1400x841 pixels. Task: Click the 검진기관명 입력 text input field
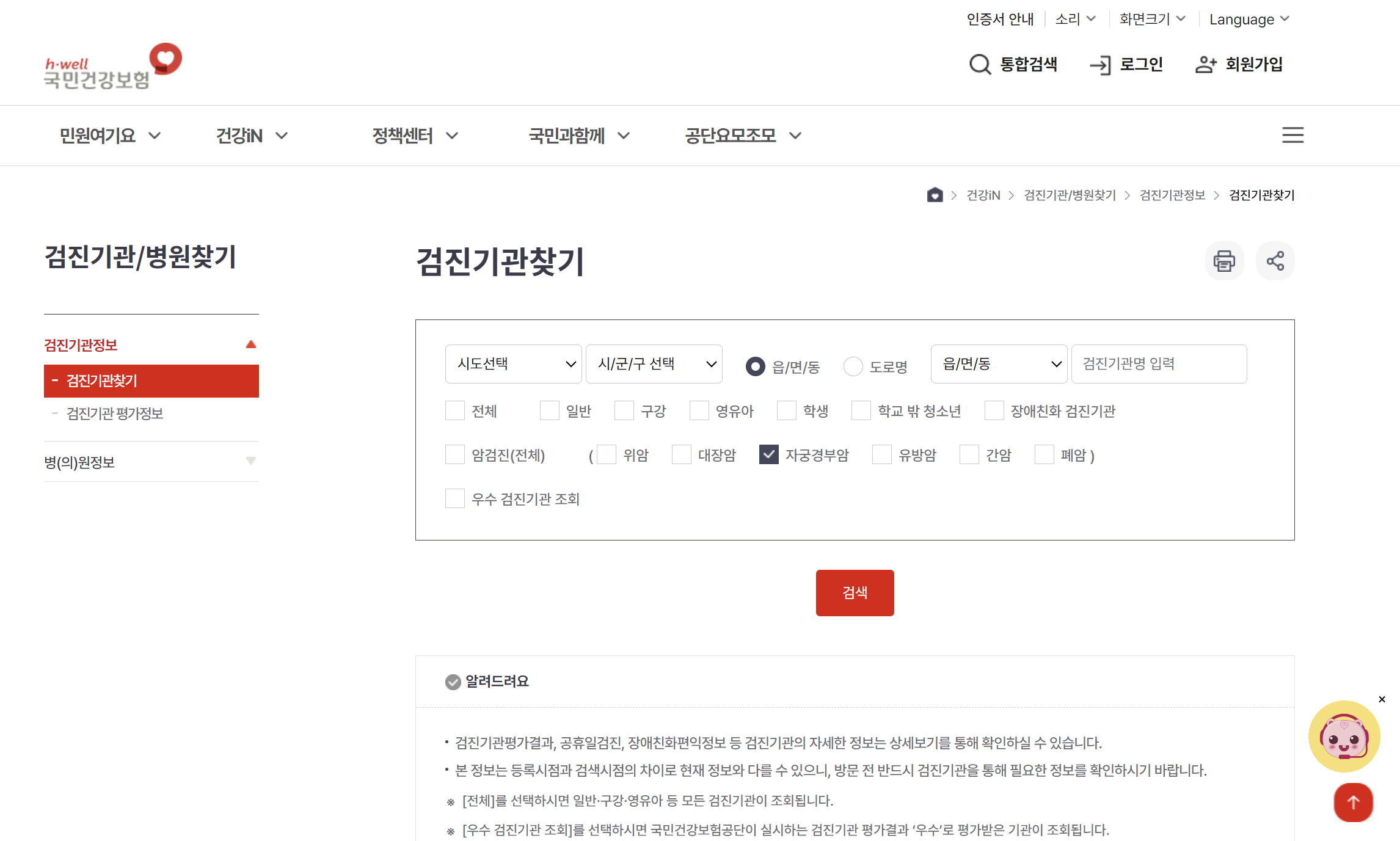1158,363
